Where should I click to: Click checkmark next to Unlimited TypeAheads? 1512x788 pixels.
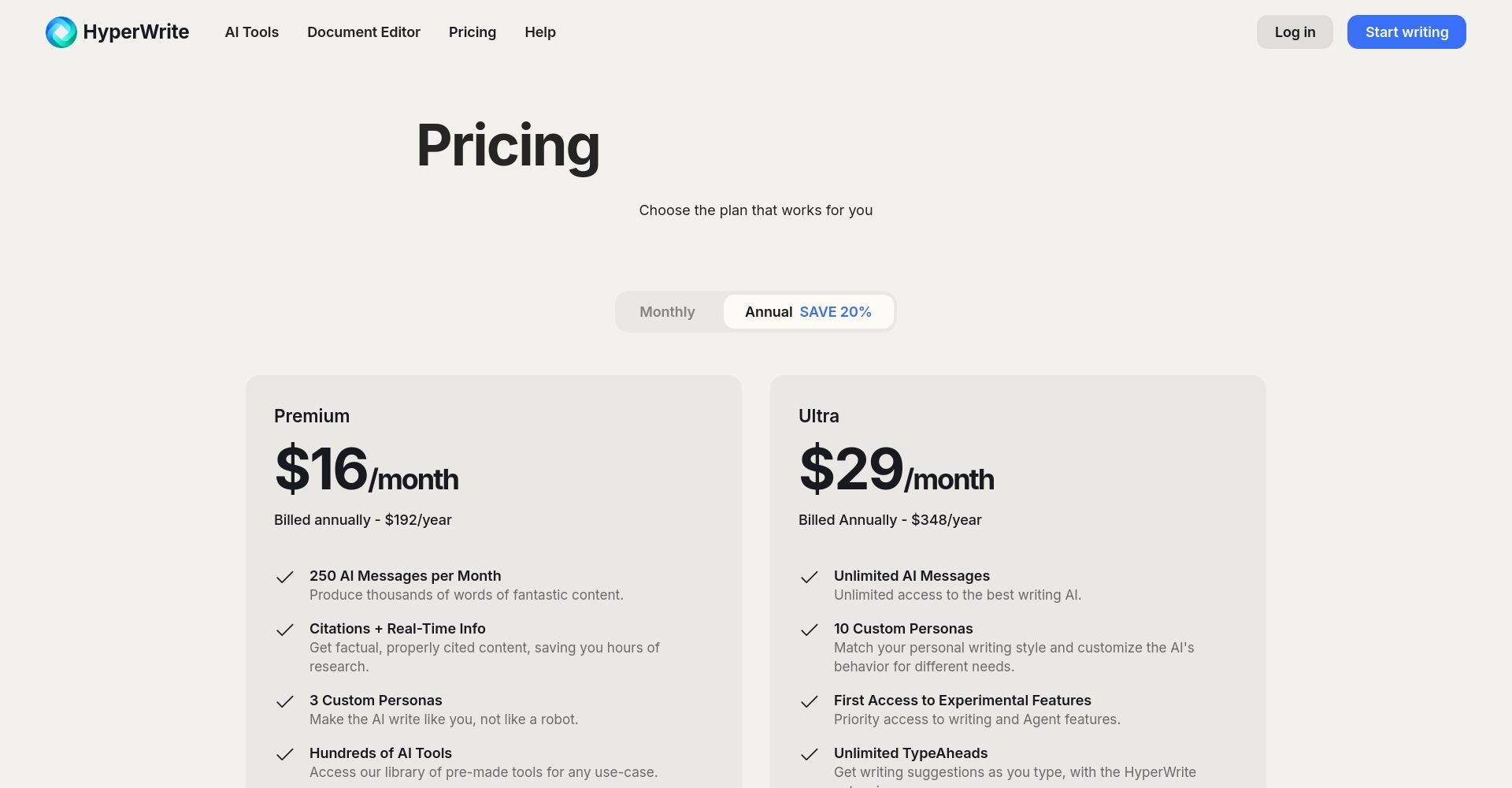(810, 754)
